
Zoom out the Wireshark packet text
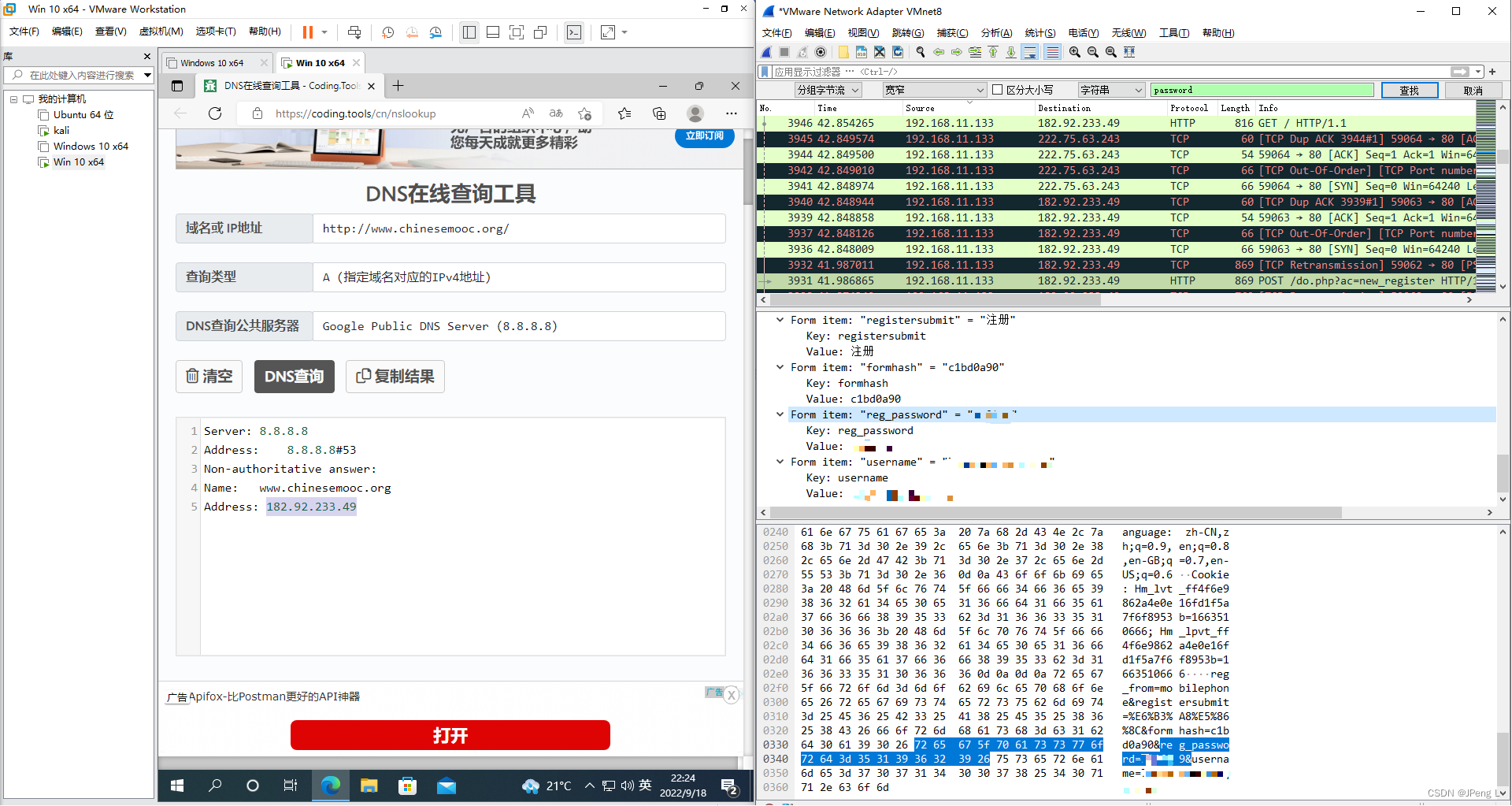coord(1093,52)
